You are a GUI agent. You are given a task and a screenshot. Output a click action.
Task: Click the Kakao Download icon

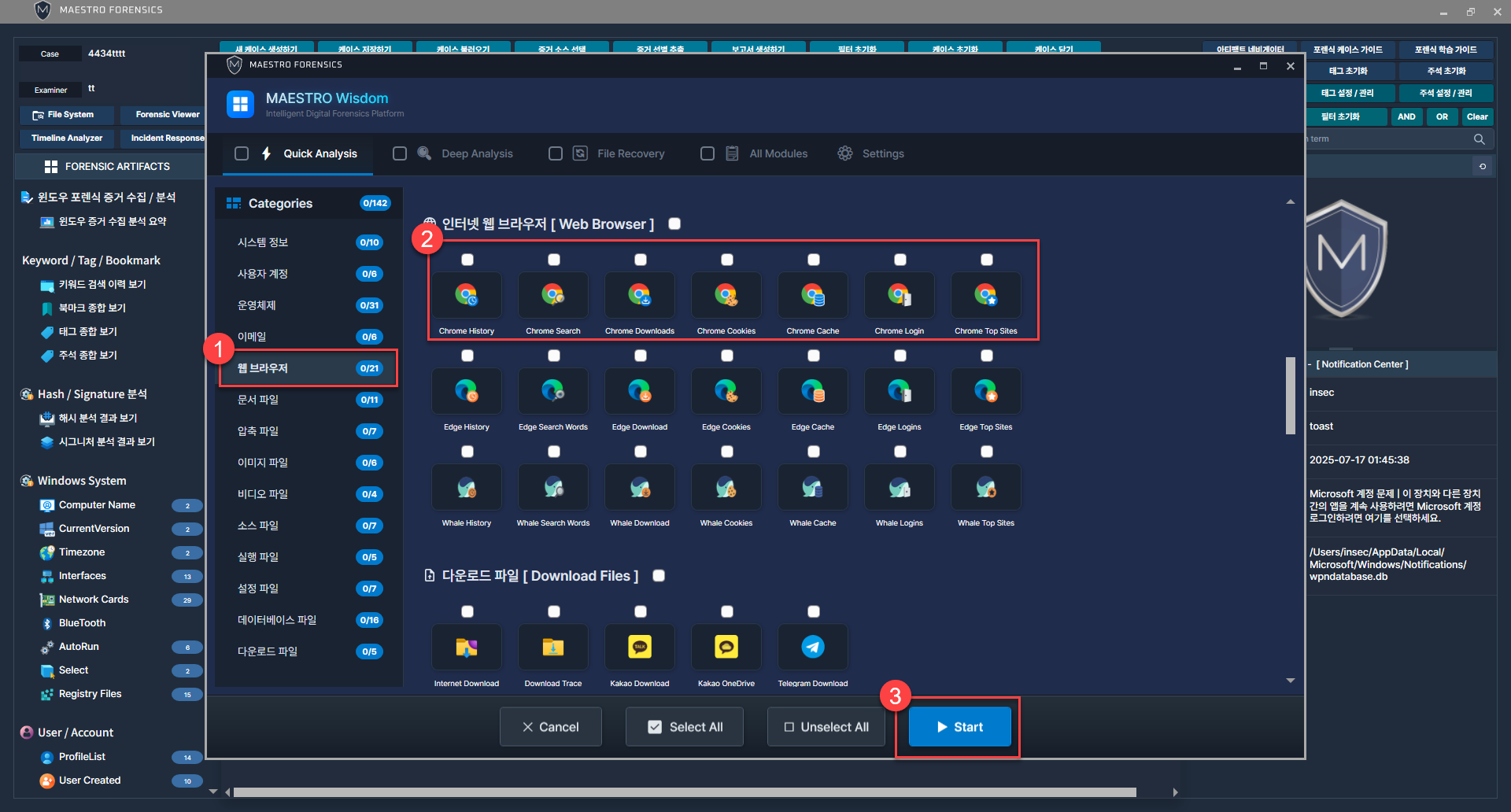pyautogui.click(x=639, y=648)
